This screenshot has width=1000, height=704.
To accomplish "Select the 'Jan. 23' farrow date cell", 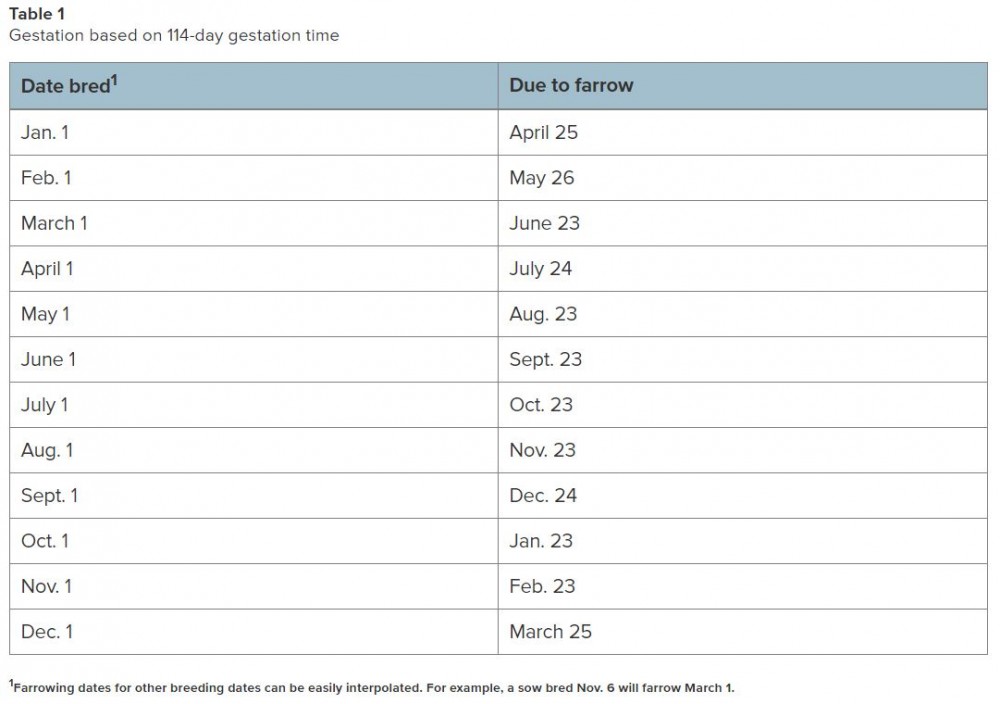I will pos(742,541).
